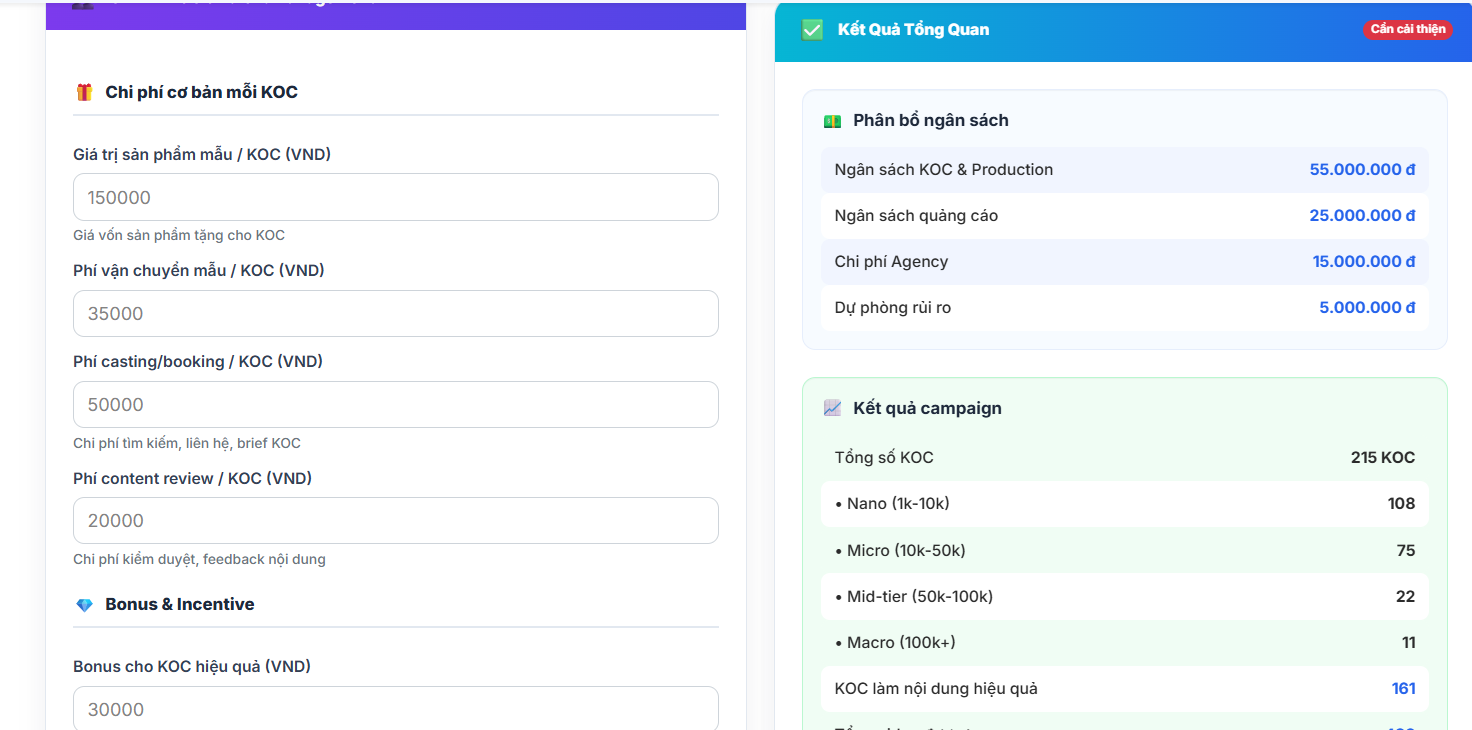
Task: Select the Ngân sách KOC & Production row
Action: tap(1124, 170)
